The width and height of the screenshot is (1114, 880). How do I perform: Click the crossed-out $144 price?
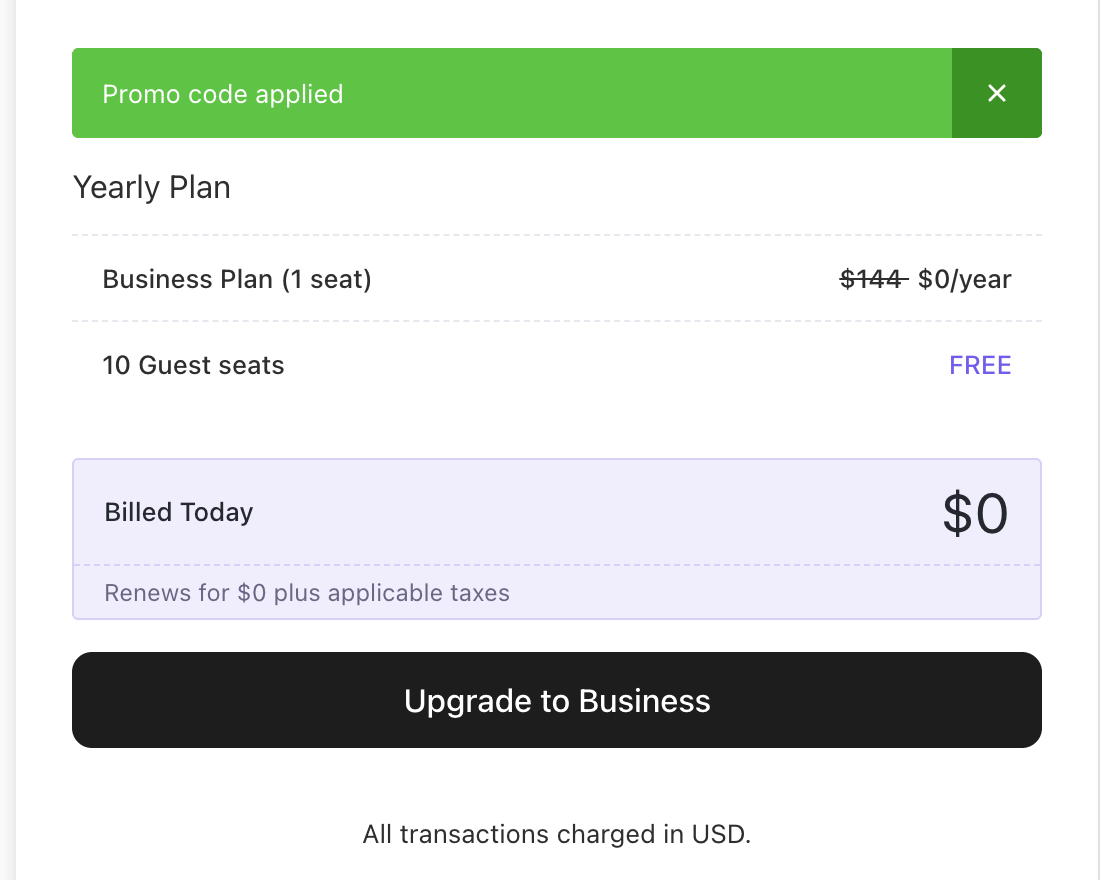872,279
